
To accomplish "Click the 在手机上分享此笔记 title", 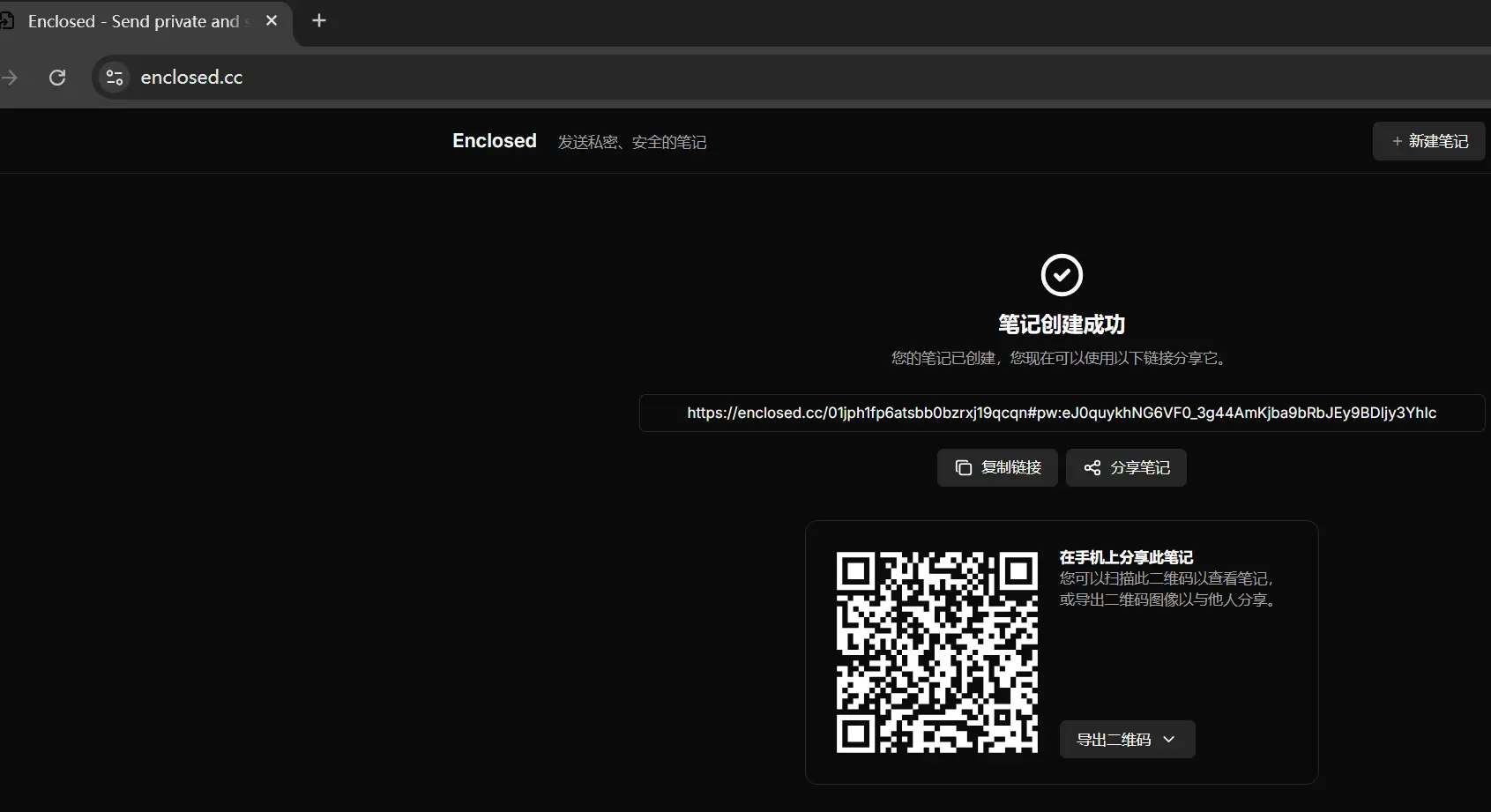I will pyautogui.click(x=1126, y=557).
